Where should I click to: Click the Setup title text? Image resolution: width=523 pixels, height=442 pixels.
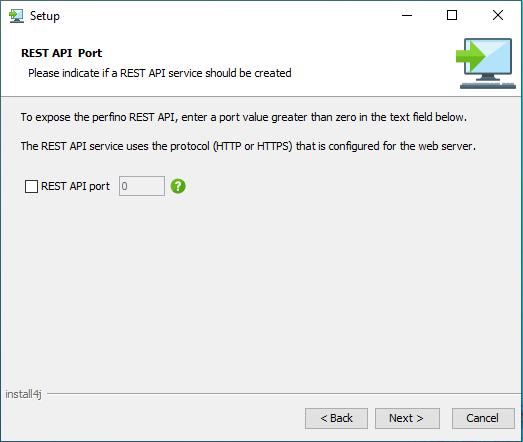tap(45, 16)
